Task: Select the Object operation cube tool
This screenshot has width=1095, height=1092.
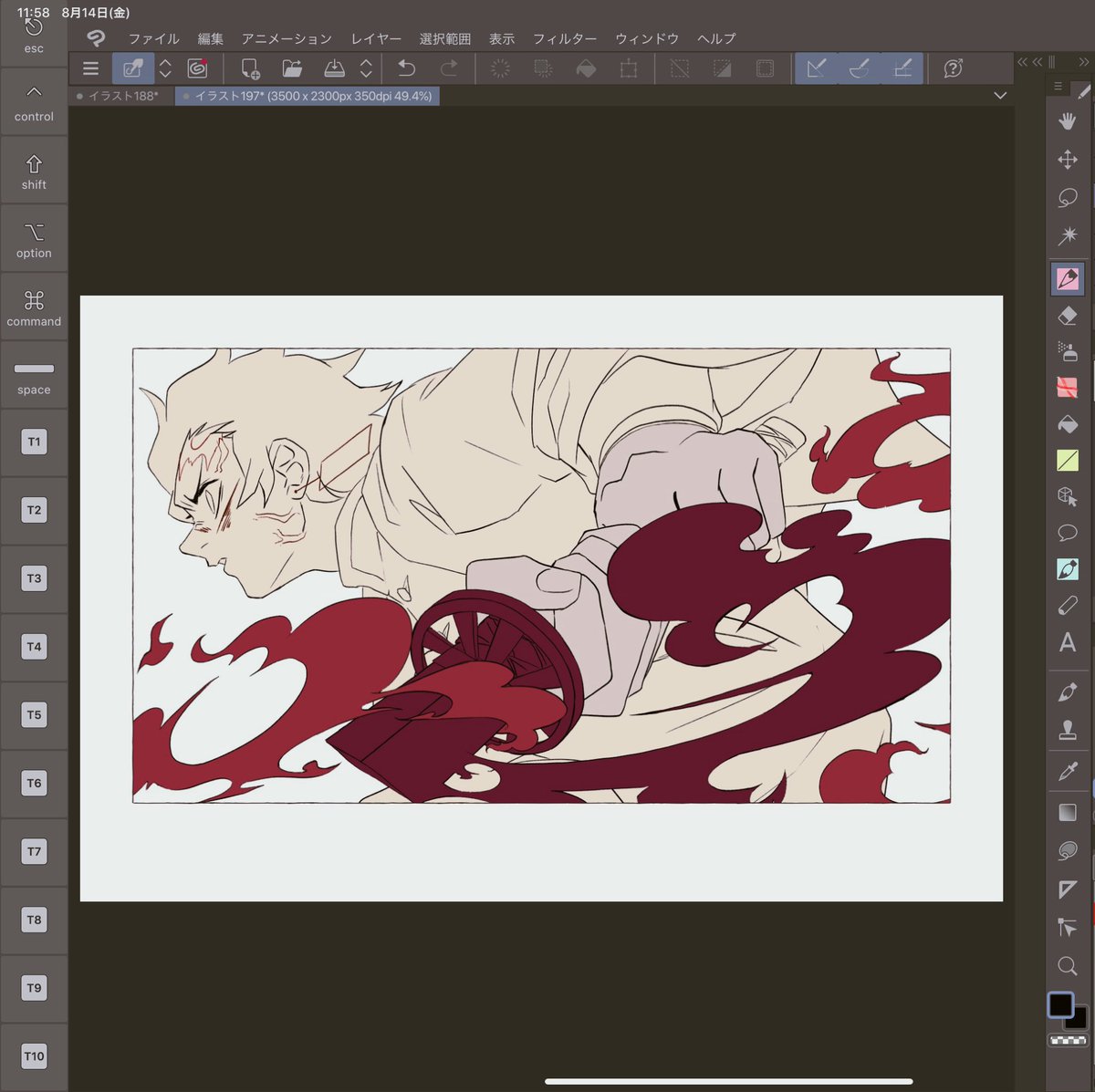Action: coord(1068,496)
